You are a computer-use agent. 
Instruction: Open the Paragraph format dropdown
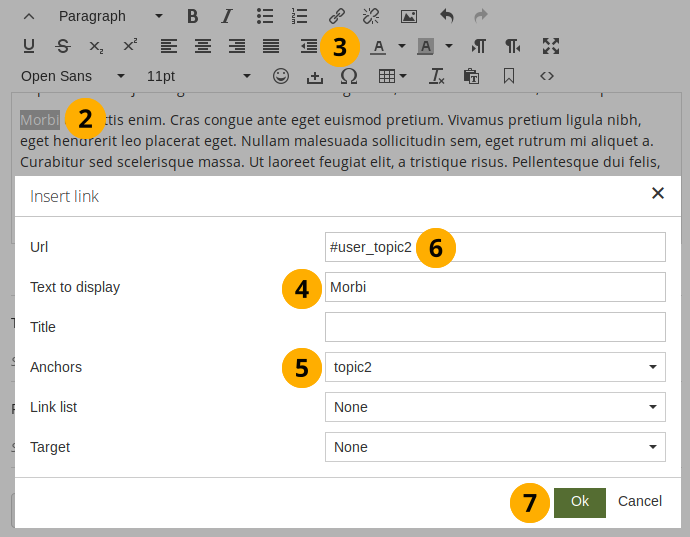click(110, 16)
